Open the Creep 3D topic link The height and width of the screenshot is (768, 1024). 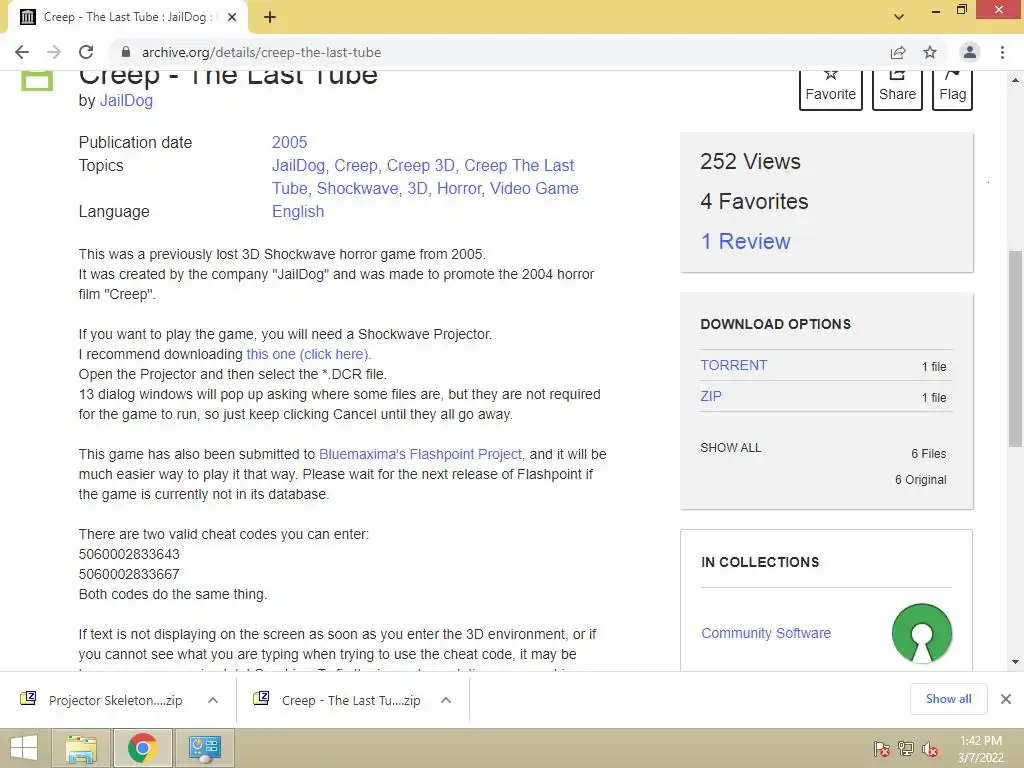pyautogui.click(x=421, y=165)
